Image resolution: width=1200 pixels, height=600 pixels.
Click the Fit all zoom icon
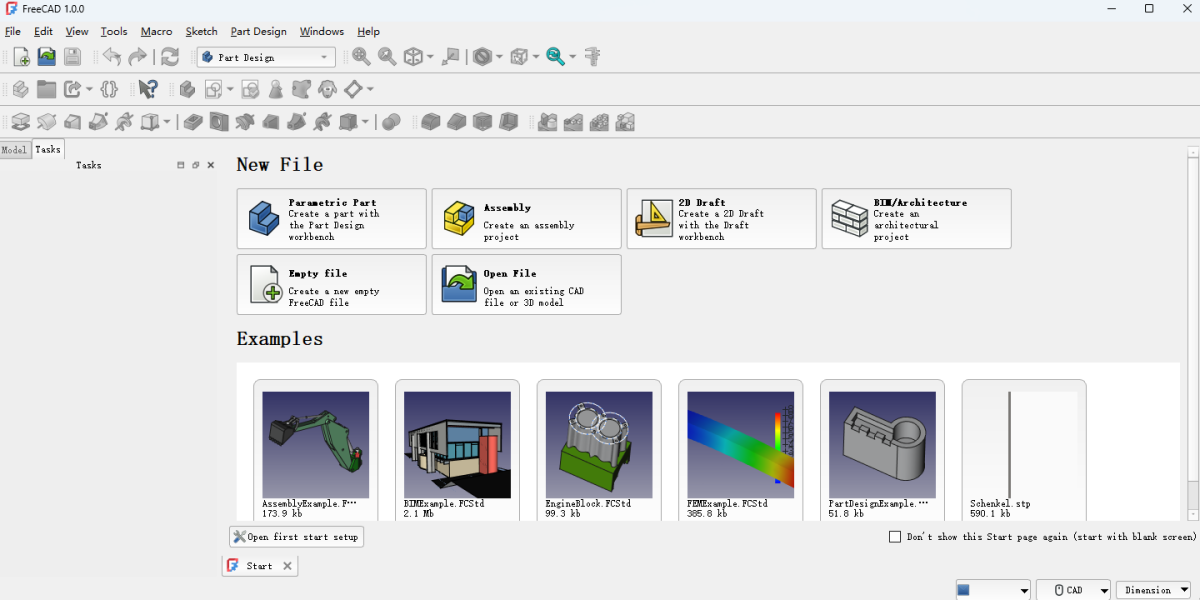tap(361, 57)
